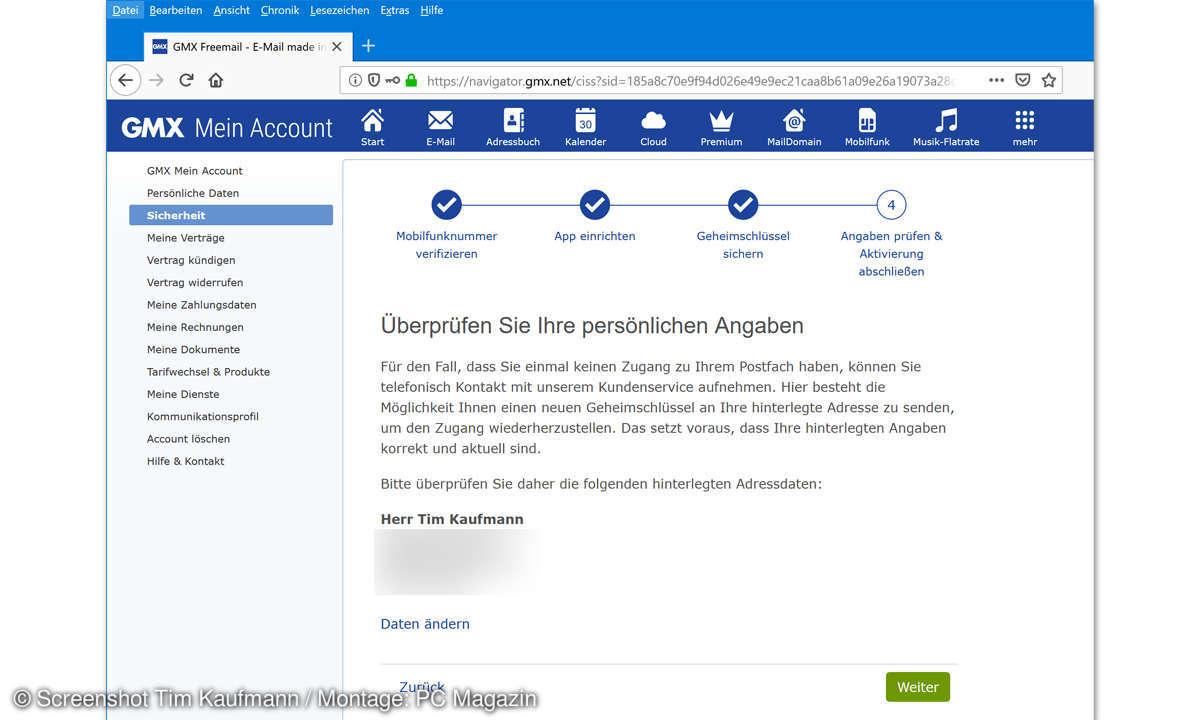Open the Ansicht menu
The width and height of the screenshot is (1200, 720).
tap(232, 10)
